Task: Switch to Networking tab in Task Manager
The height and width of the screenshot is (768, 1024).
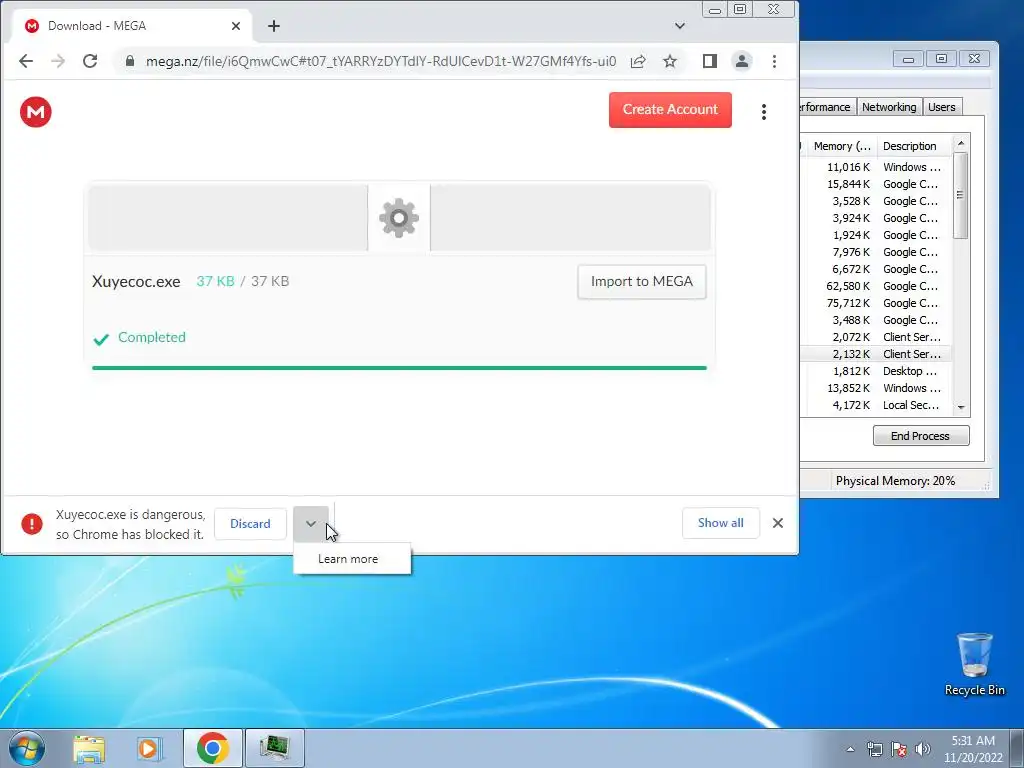Action: pyautogui.click(x=889, y=107)
